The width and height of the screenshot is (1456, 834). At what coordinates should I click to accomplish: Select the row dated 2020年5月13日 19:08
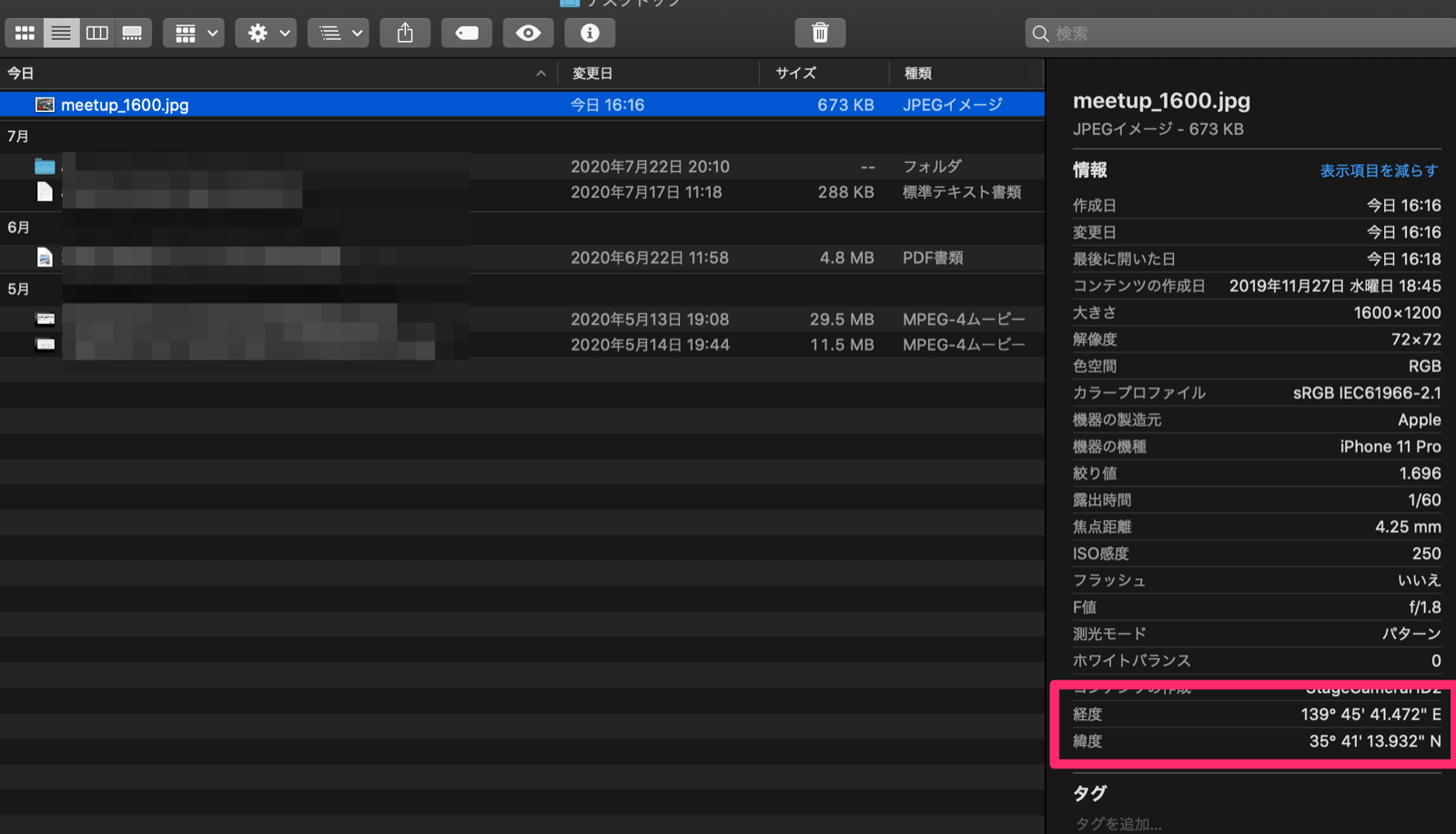coord(522,320)
